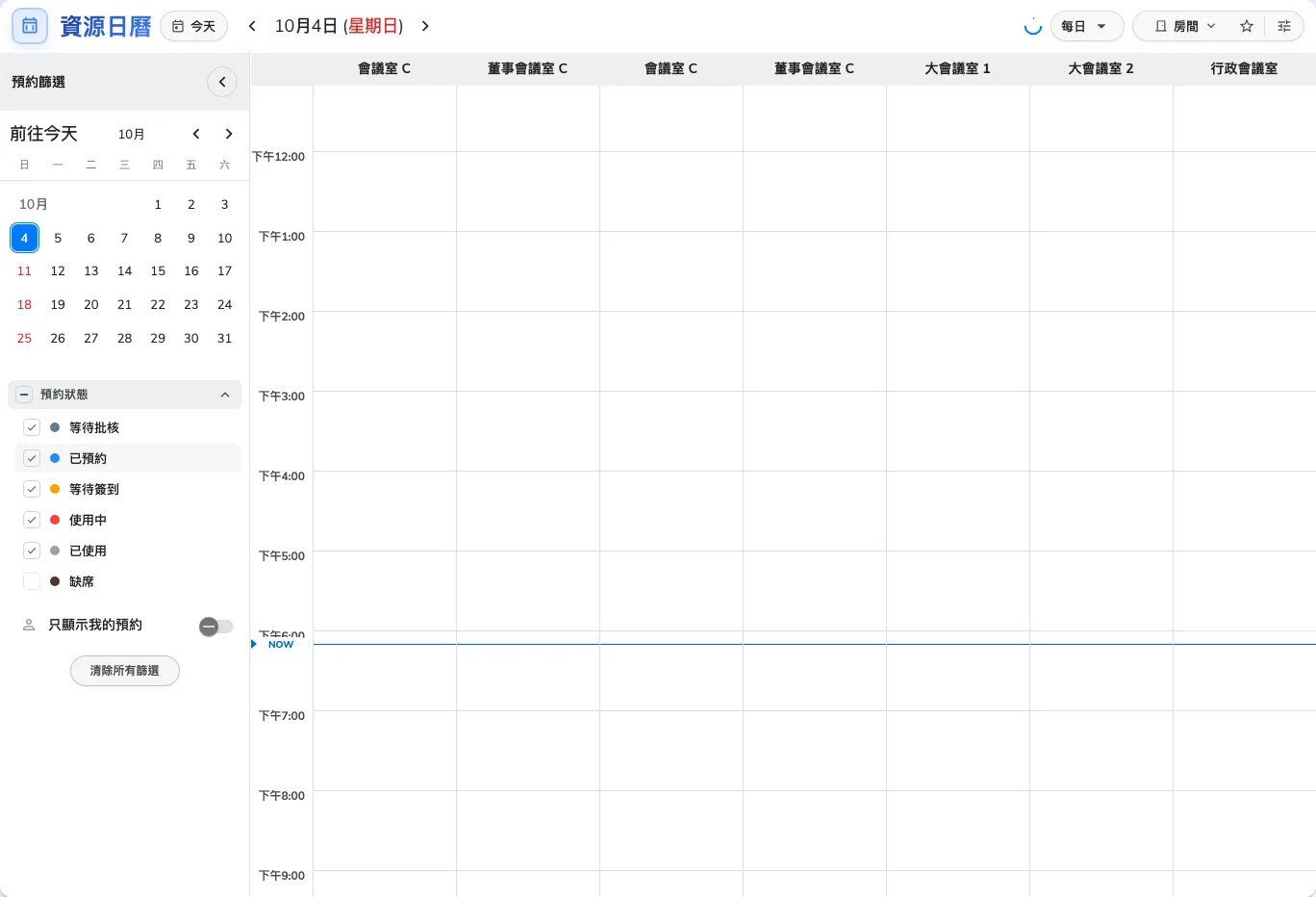
Task: Select October 11 in mini calendar
Action: point(24,271)
